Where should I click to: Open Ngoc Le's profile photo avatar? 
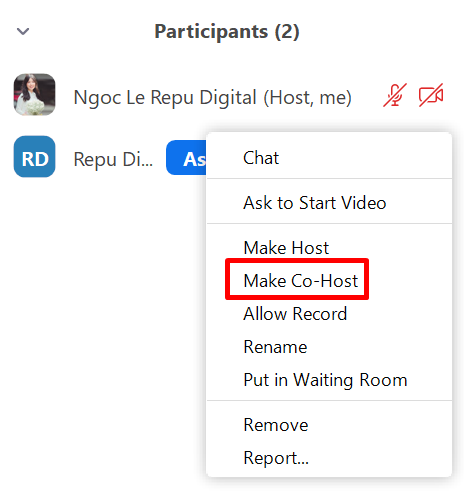(x=34, y=95)
